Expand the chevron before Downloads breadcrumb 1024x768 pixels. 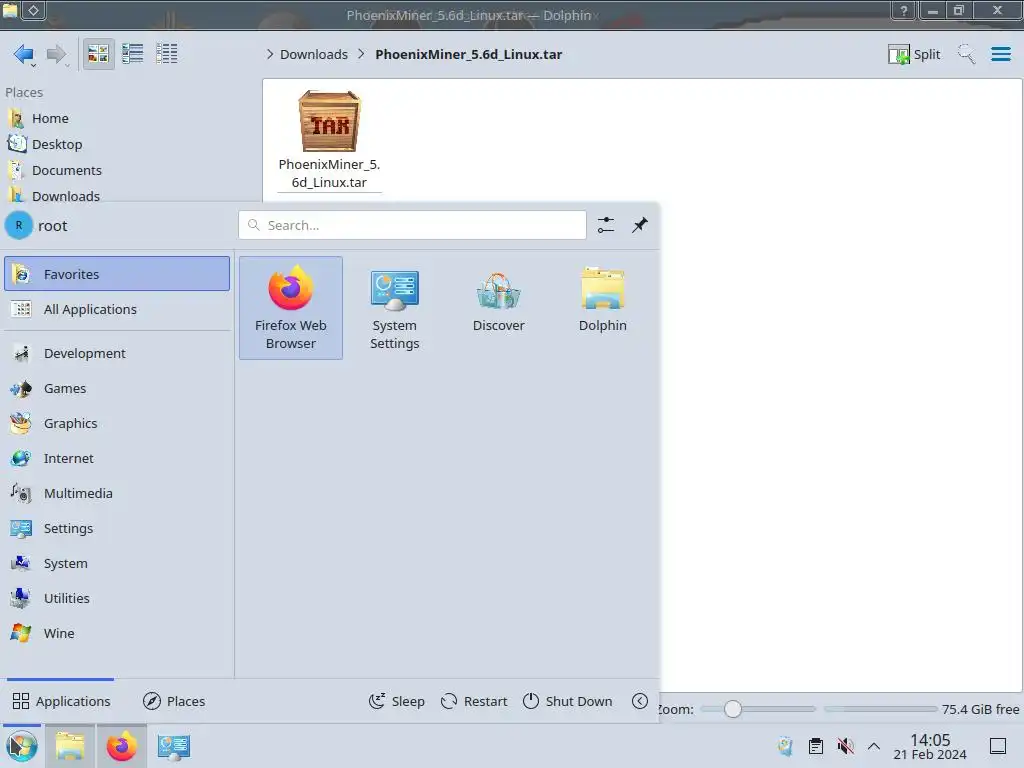[x=270, y=54]
